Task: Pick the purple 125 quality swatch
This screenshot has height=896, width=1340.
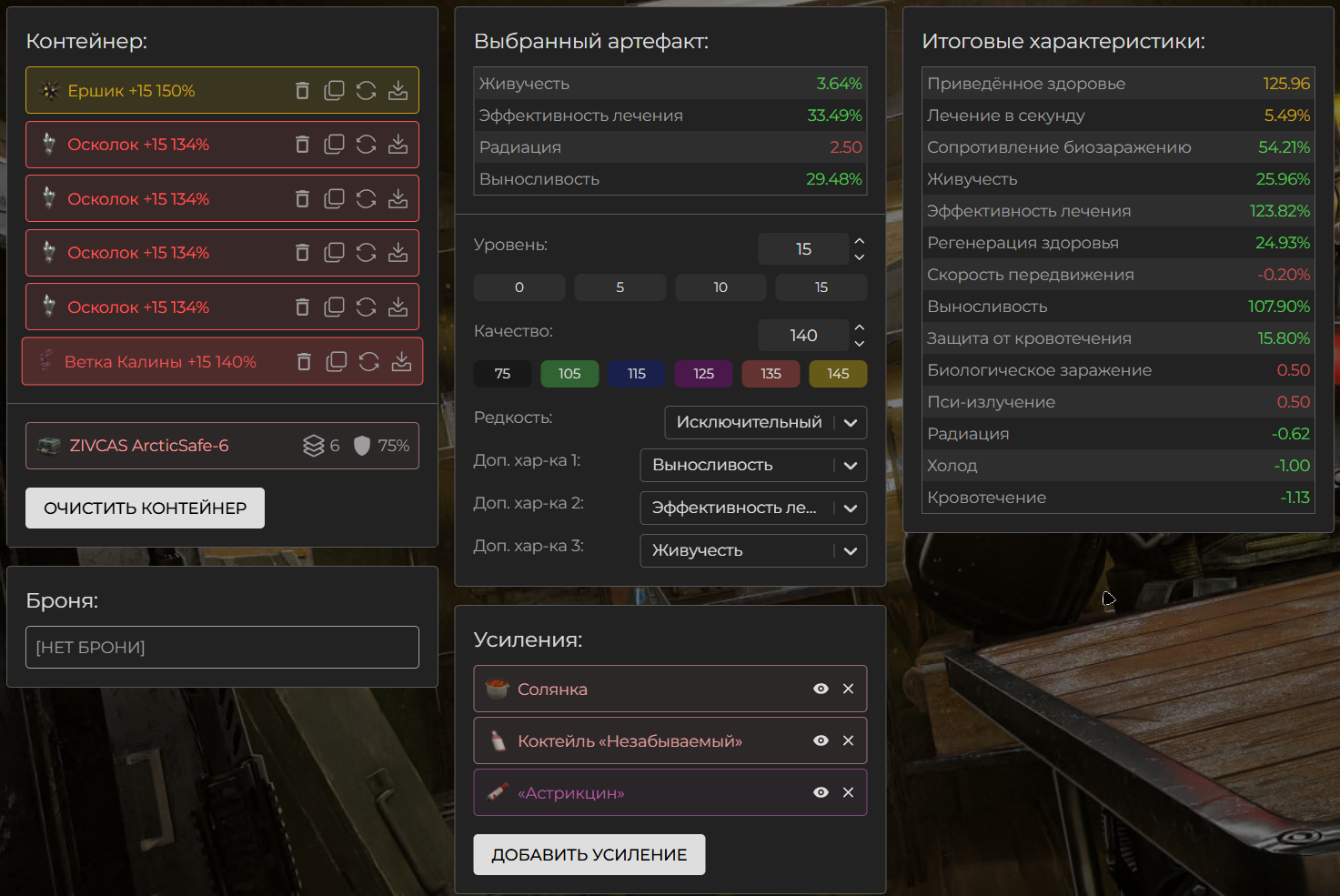Action: [x=703, y=374]
